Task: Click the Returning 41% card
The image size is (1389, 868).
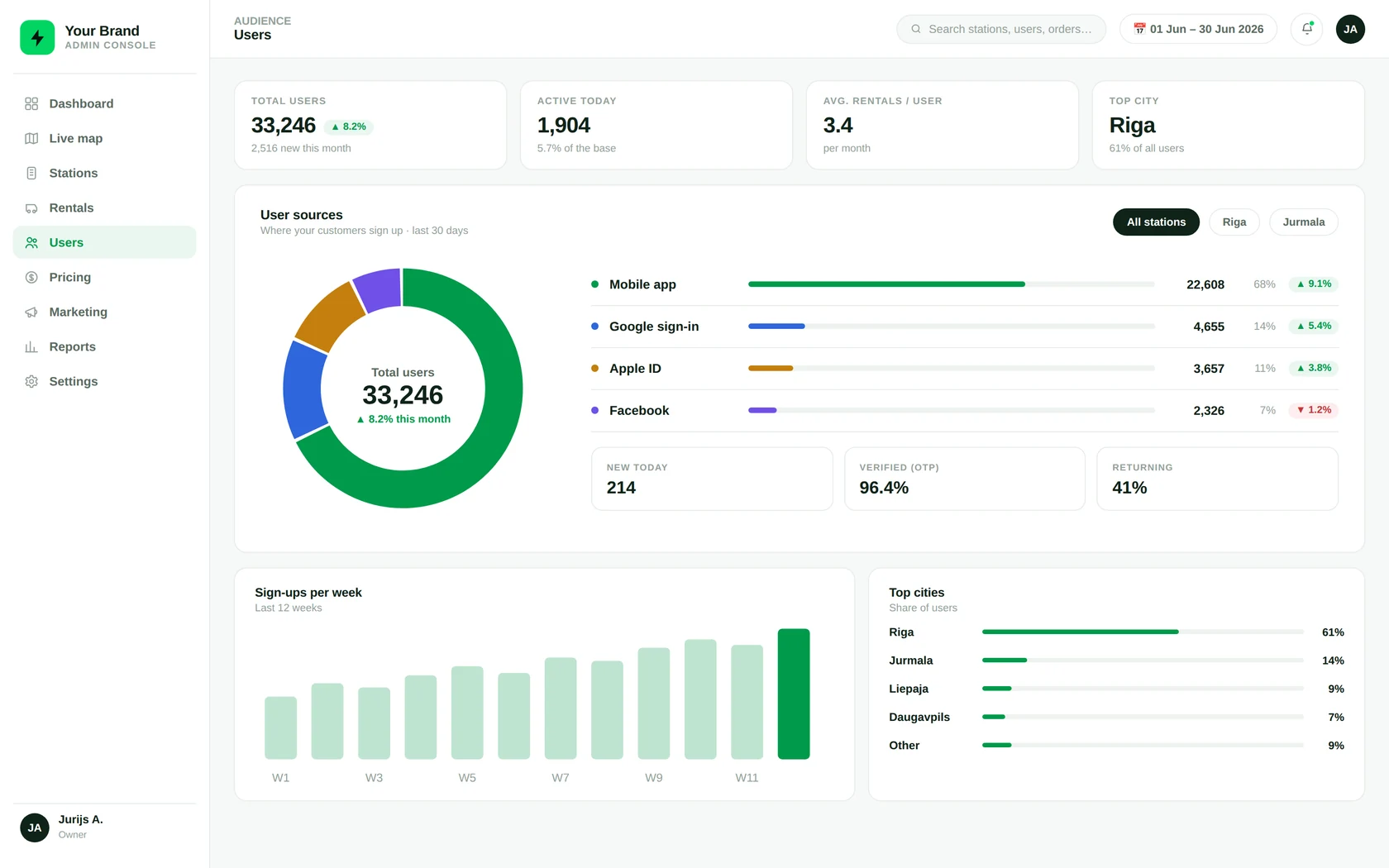Action: [x=1217, y=479]
